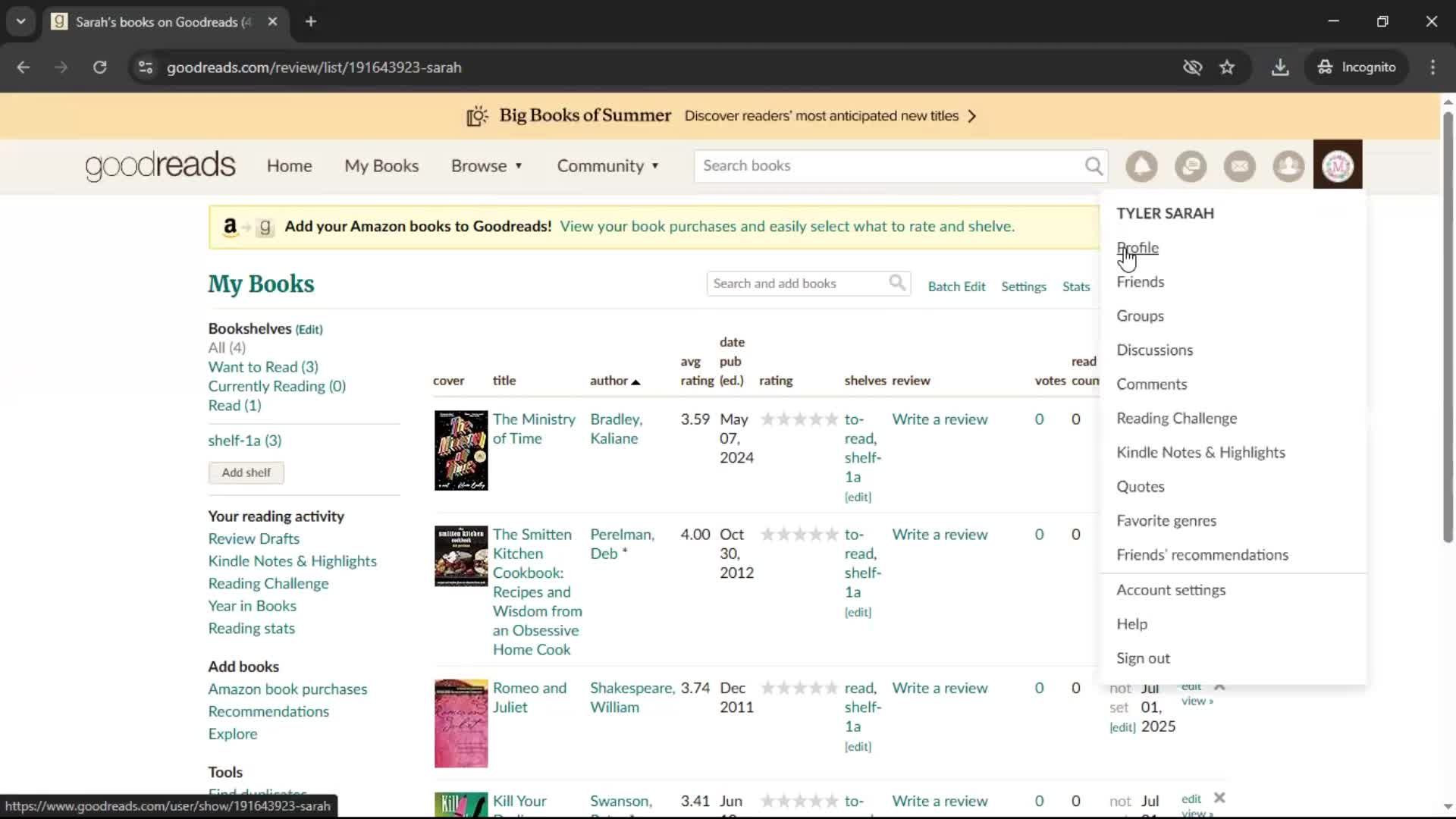The width and height of the screenshot is (1456, 819).
Task: Select Reading Challenge in user menu
Action: [x=1176, y=418]
